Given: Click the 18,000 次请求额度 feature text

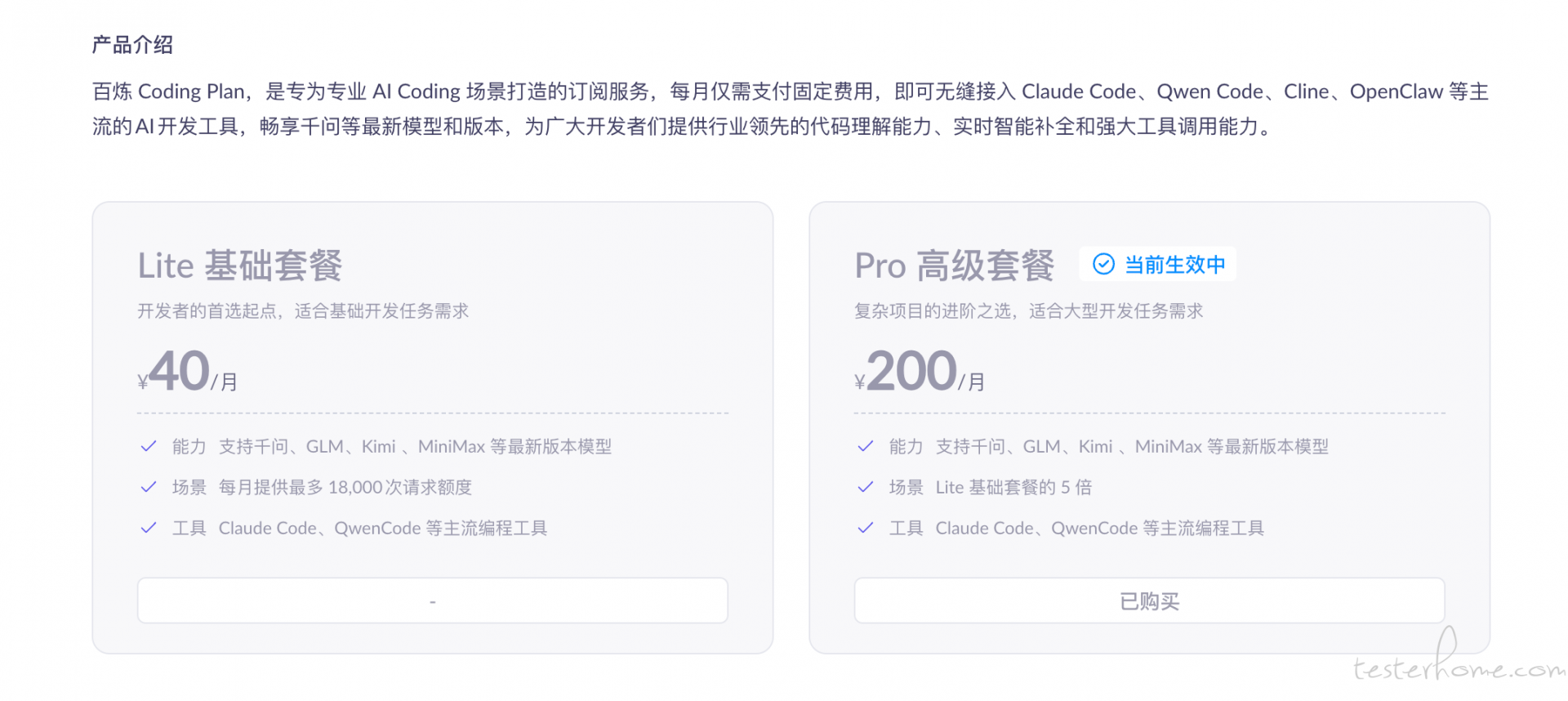Looking at the screenshot, I should [399, 488].
